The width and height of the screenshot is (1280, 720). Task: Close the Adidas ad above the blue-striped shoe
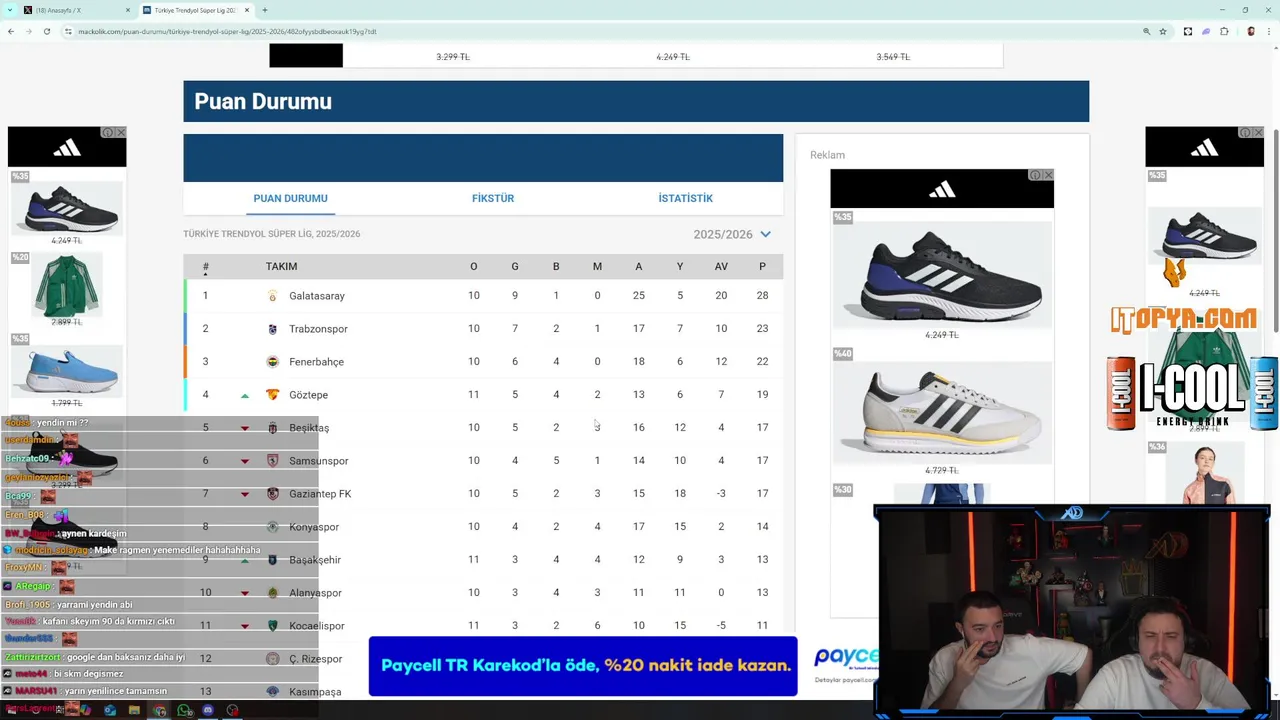coord(121,132)
